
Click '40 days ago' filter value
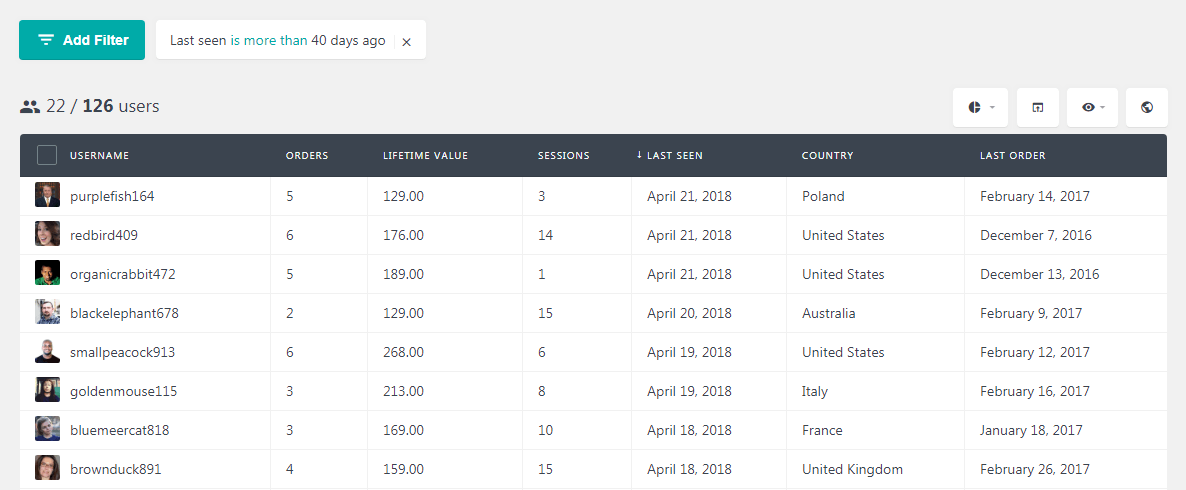click(x=348, y=41)
